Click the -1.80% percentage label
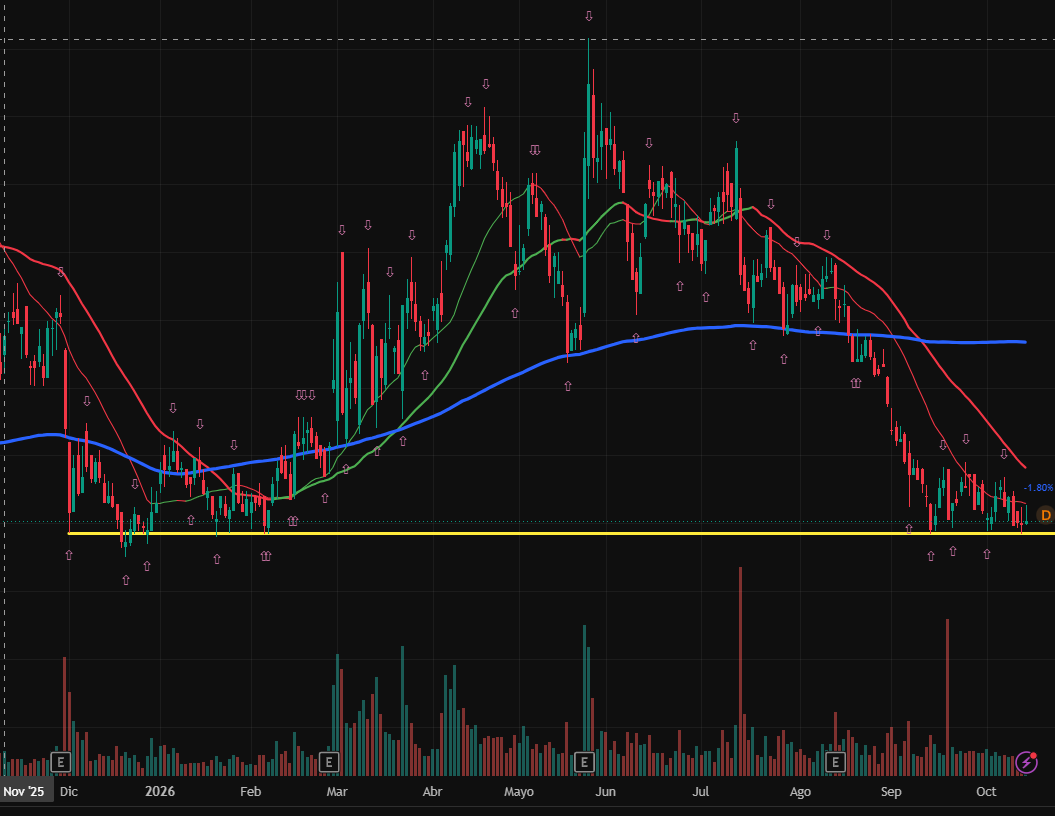The height and width of the screenshot is (816, 1055). [1039, 488]
